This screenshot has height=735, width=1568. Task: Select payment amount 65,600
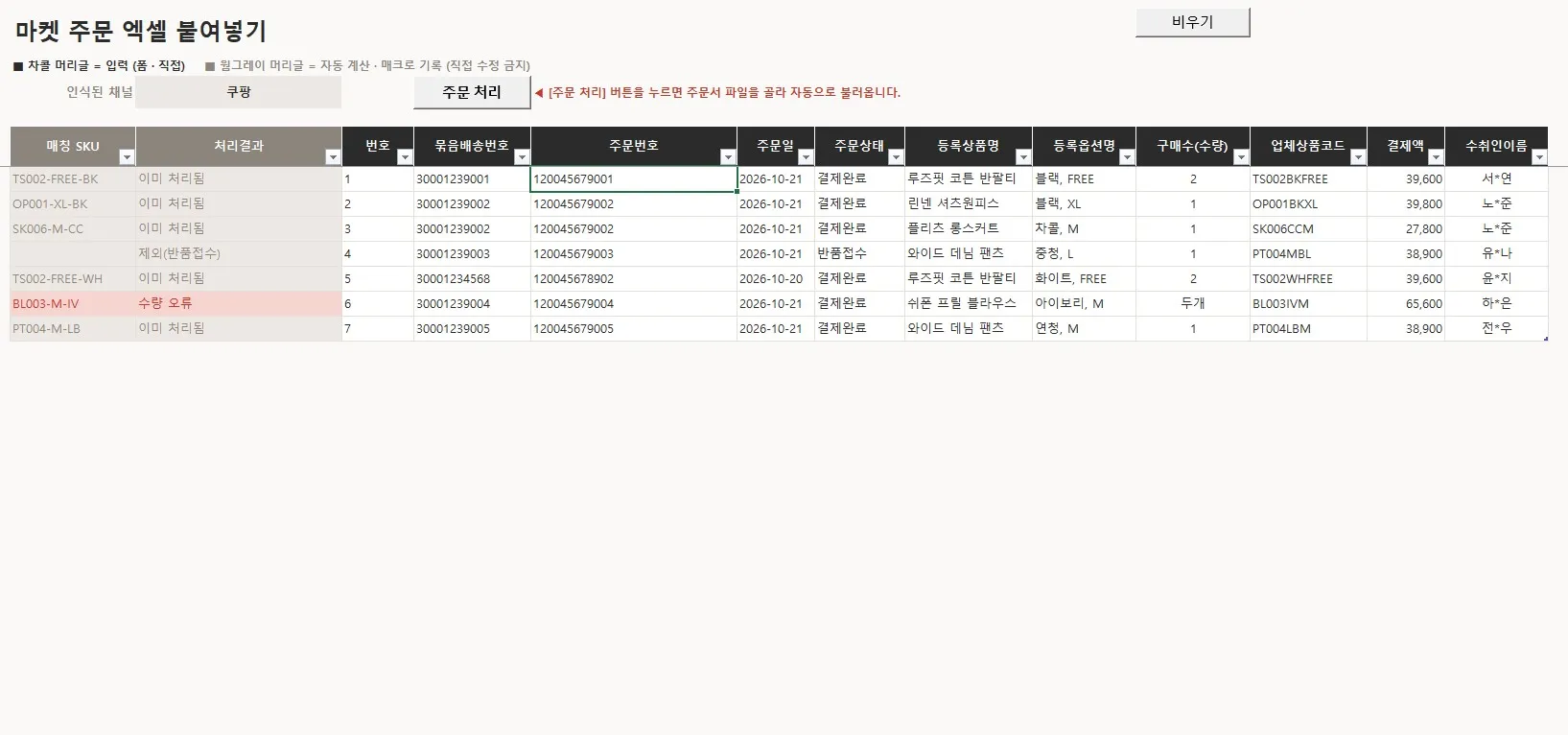tap(1406, 304)
